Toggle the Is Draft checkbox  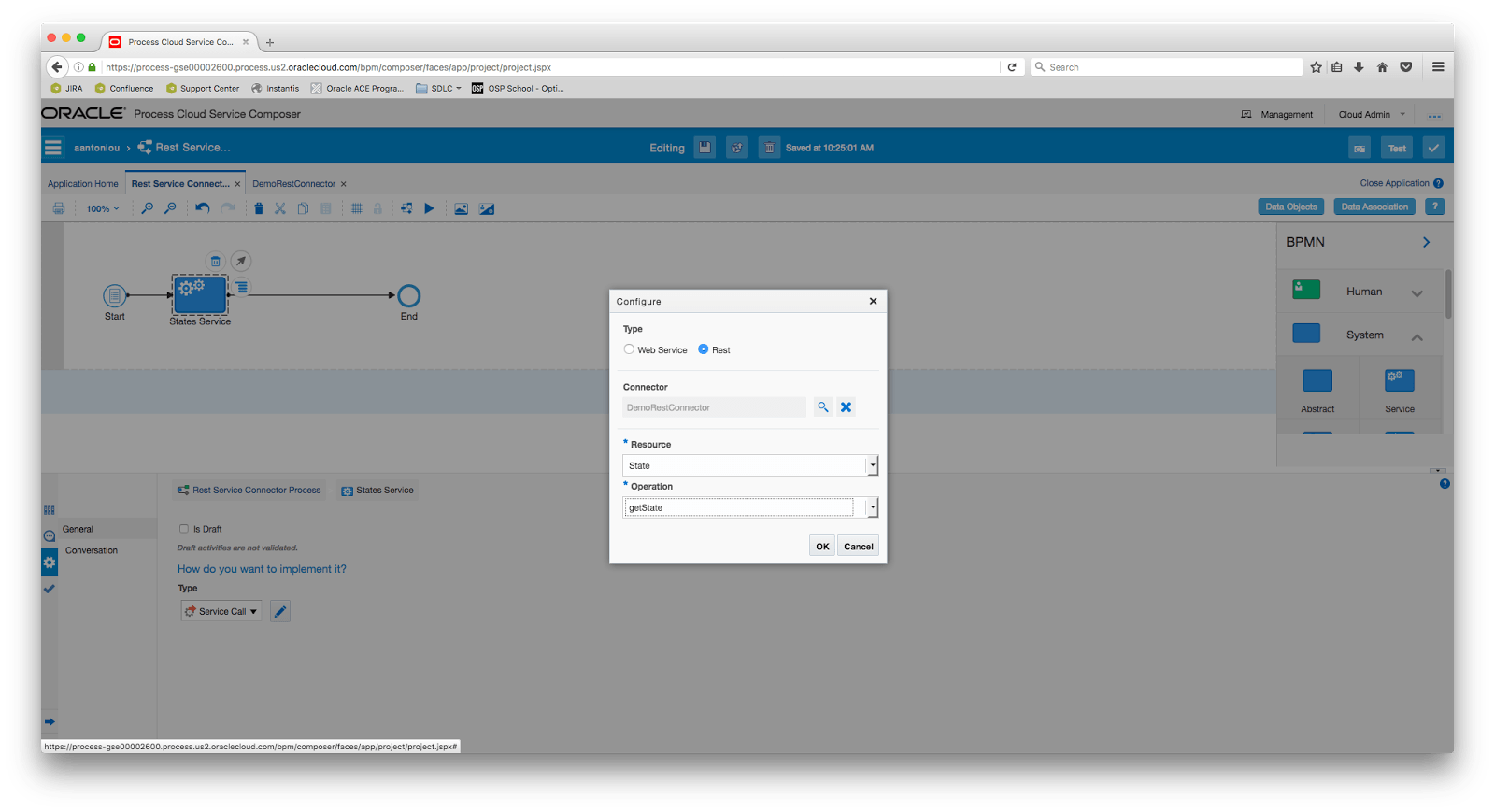pyautogui.click(x=184, y=529)
